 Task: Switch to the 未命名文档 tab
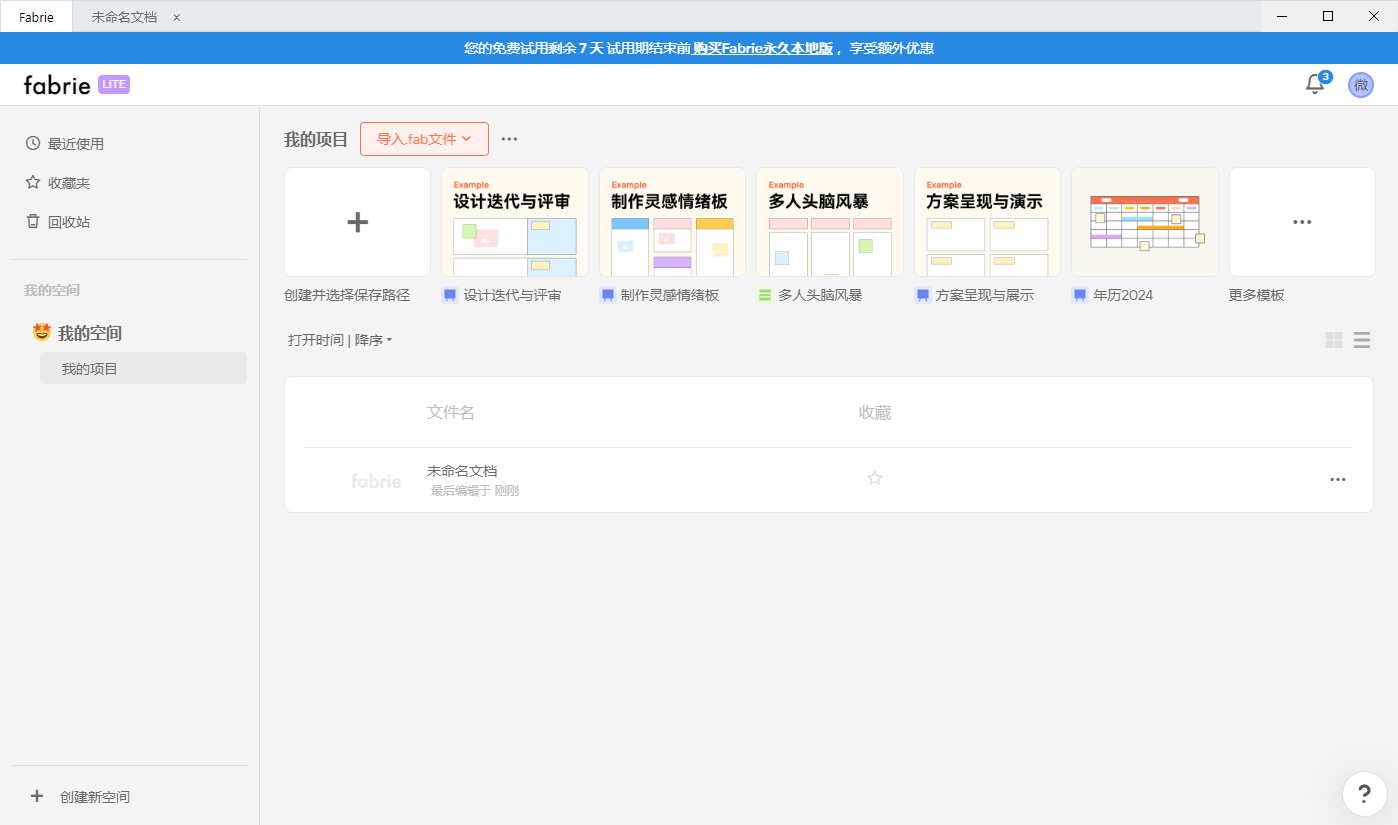point(124,17)
